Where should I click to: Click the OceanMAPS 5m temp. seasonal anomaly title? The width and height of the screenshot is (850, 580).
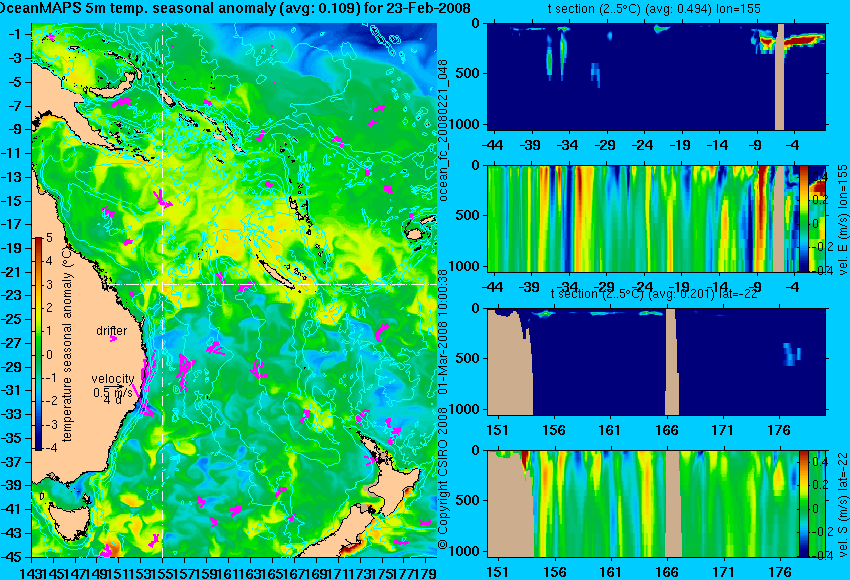pos(235,8)
